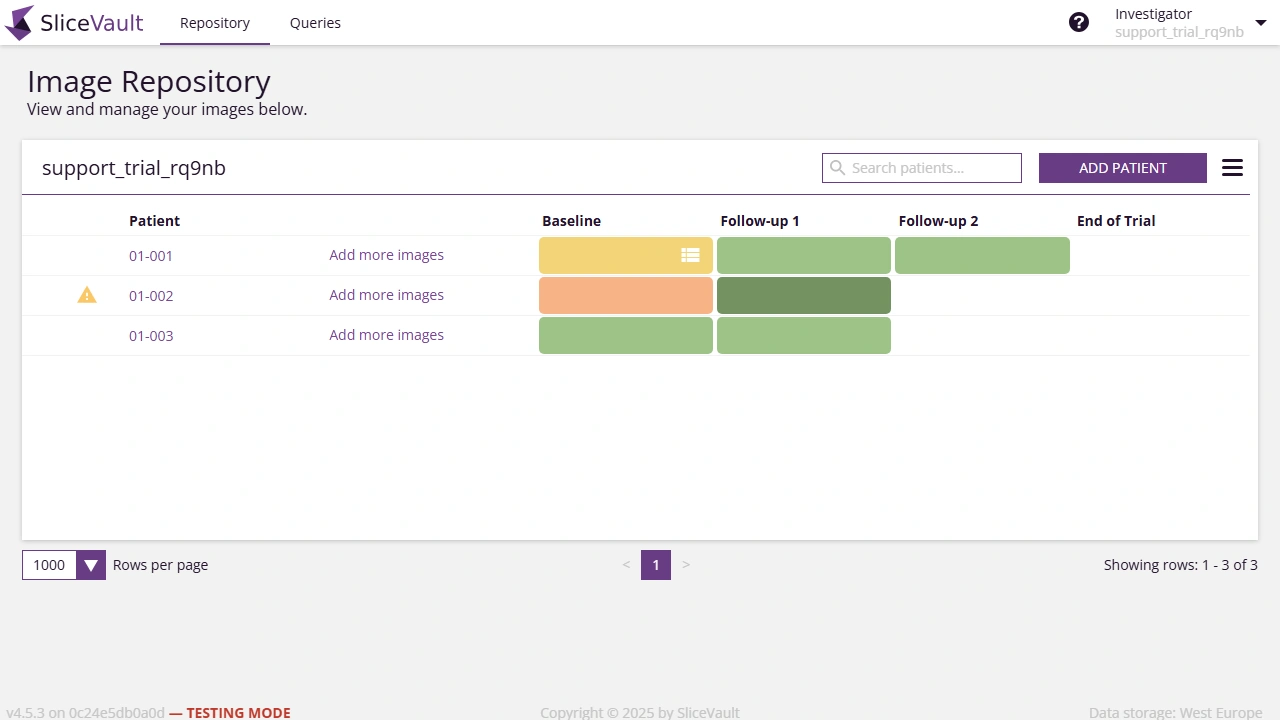Click the Showing rows 1 - 3 of 3 text

pos(1181,565)
